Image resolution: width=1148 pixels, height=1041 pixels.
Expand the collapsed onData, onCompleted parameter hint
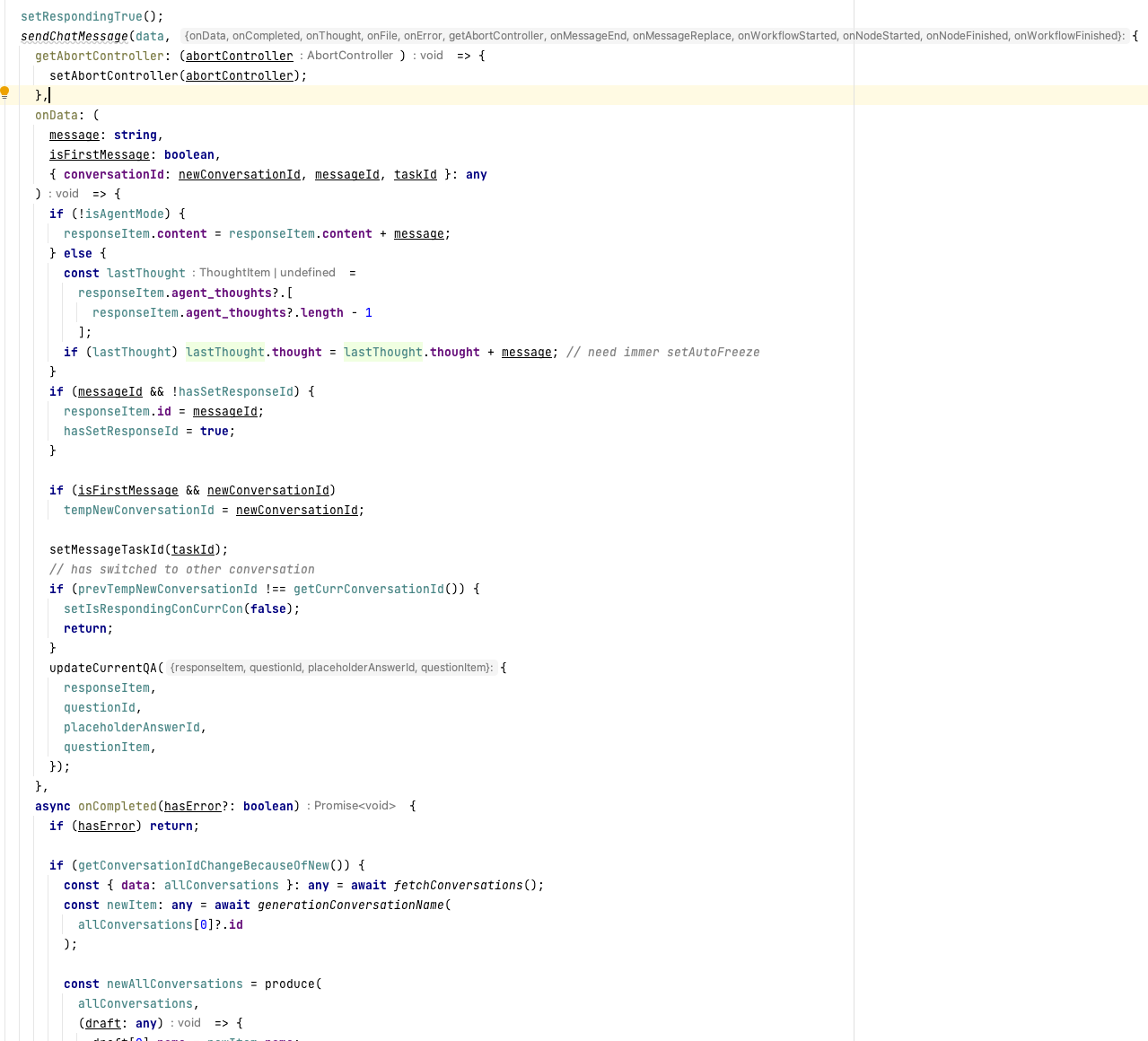pyautogui.click(x=654, y=36)
